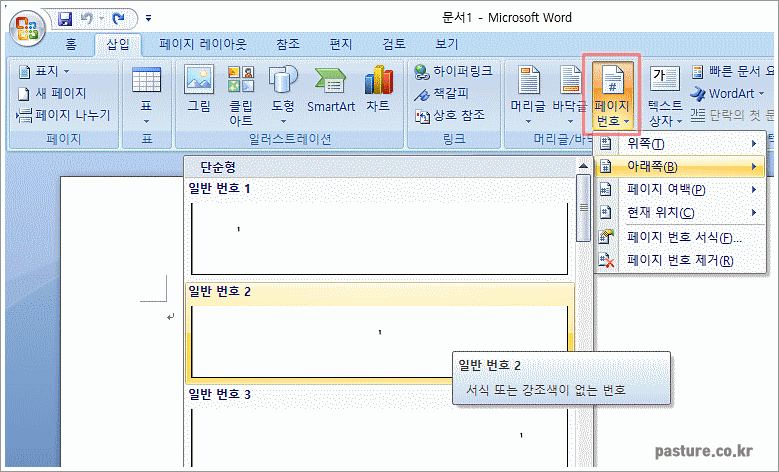Open the 페이지 레이아웃 tab

point(202,45)
